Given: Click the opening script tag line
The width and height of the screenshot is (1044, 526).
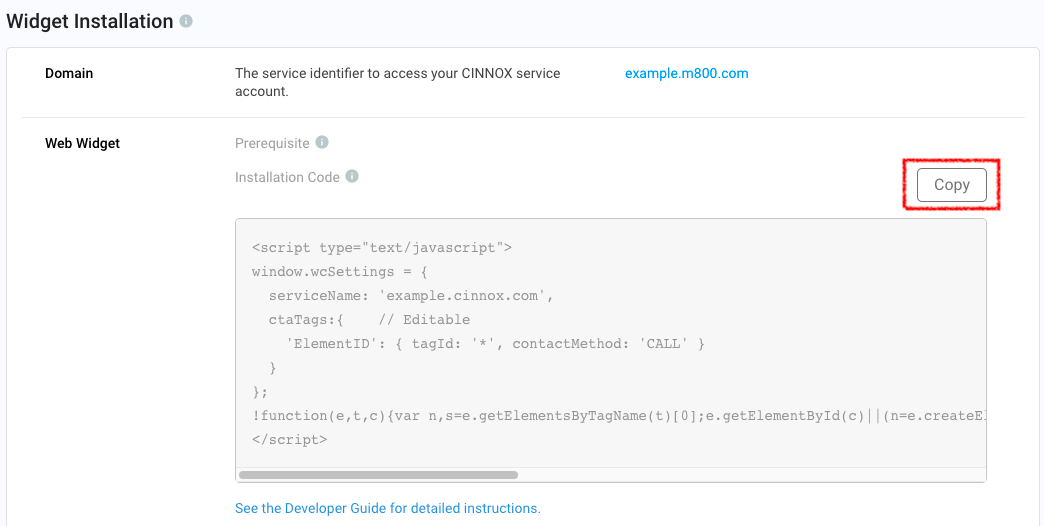Looking at the screenshot, I should pos(382,247).
